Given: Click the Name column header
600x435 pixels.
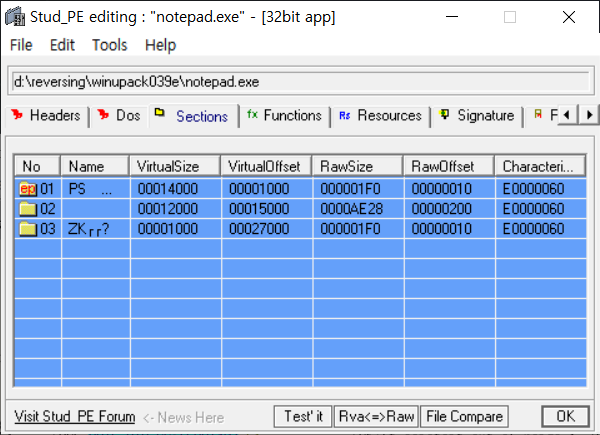Looking at the screenshot, I should (x=95, y=166).
